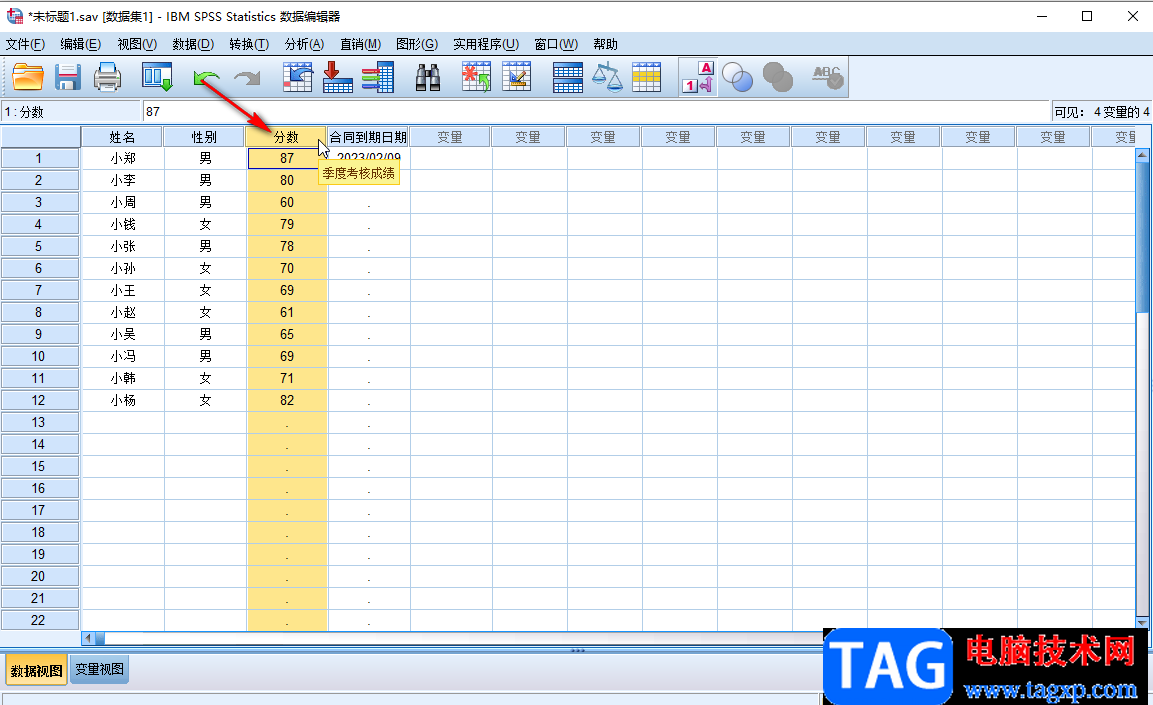Click the name cell 小吴
Image resolution: width=1153 pixels, height=705 pixels.
click(123, 334)
